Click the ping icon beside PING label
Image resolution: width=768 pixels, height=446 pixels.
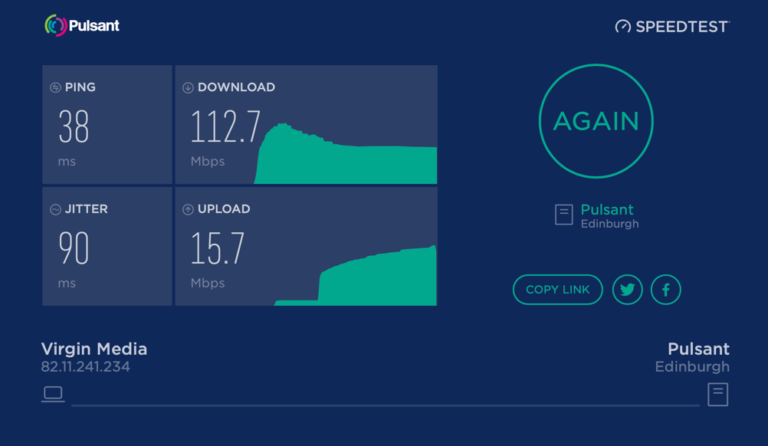tap(55, 88)
